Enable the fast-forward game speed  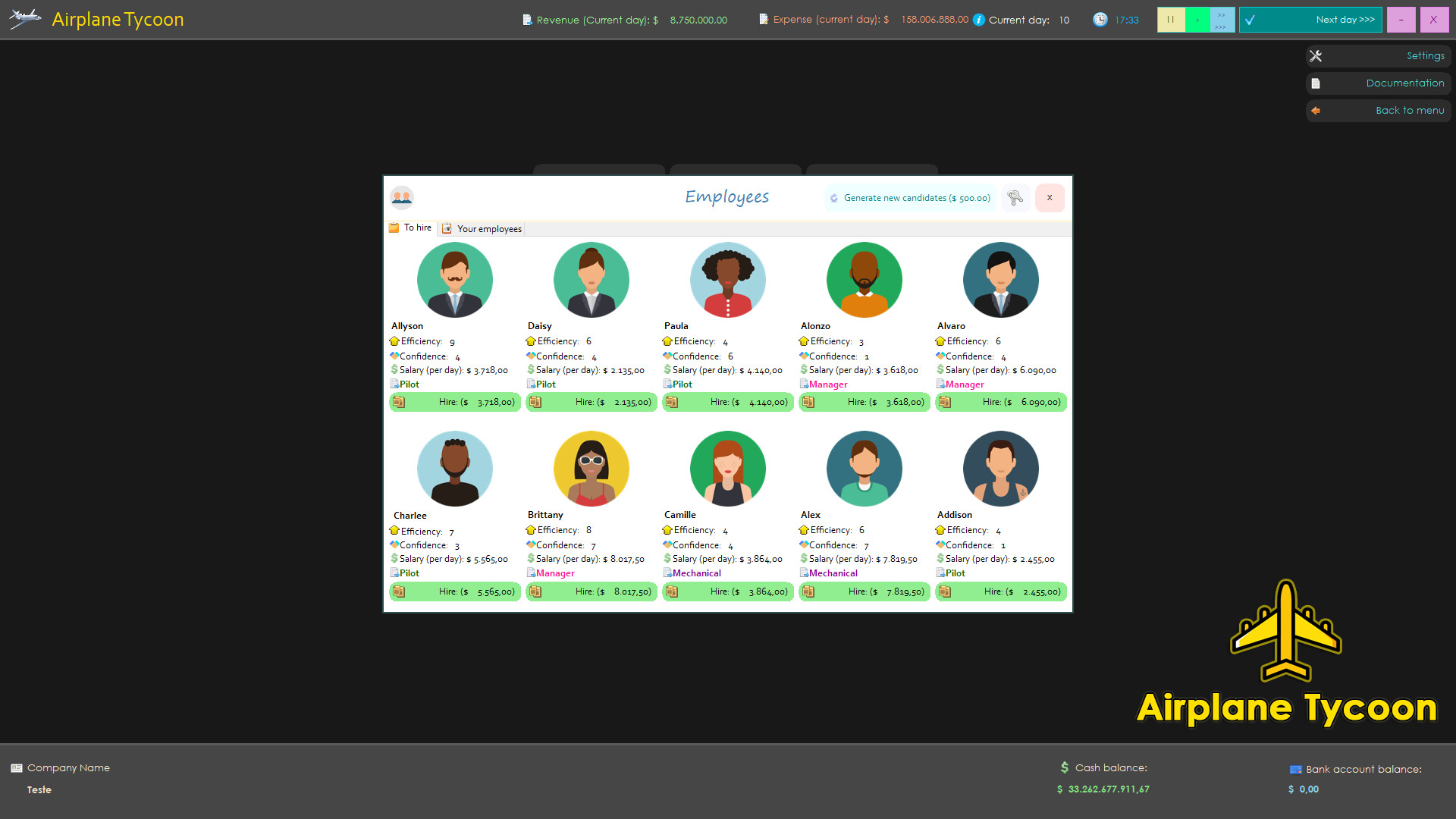1220,20
